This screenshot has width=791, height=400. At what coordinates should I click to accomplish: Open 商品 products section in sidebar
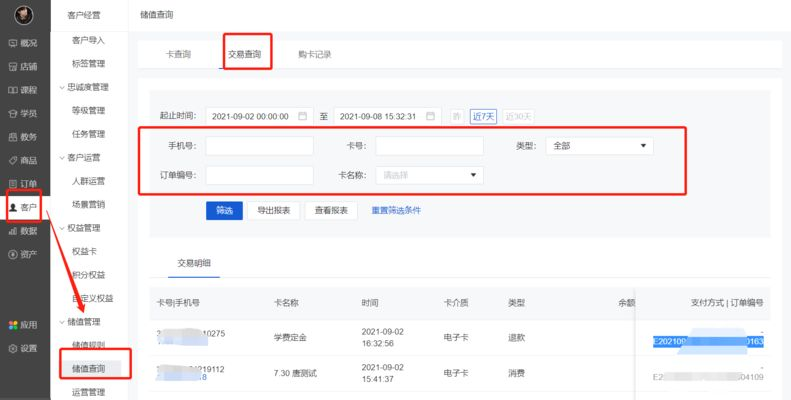23,160
